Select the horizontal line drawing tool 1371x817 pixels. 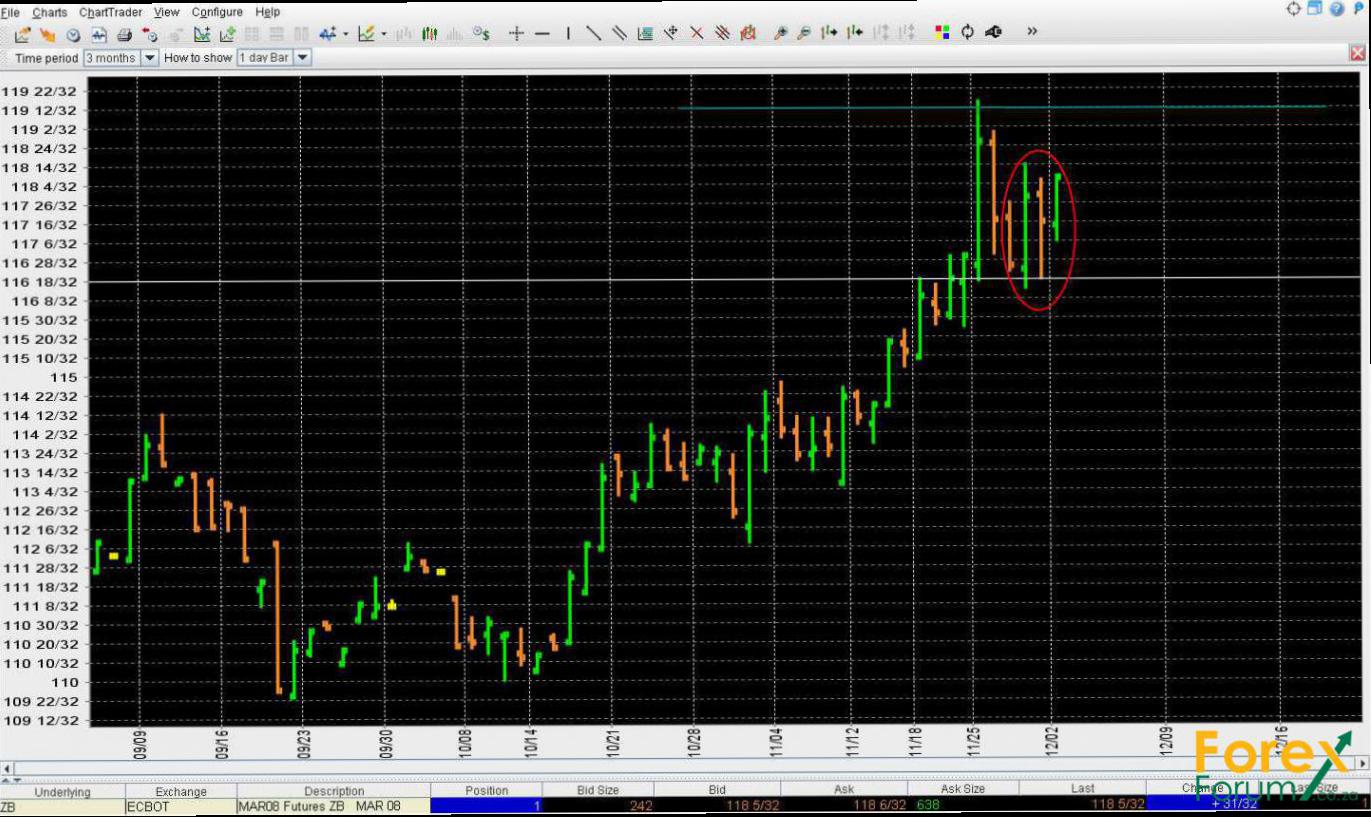[542, 34]
